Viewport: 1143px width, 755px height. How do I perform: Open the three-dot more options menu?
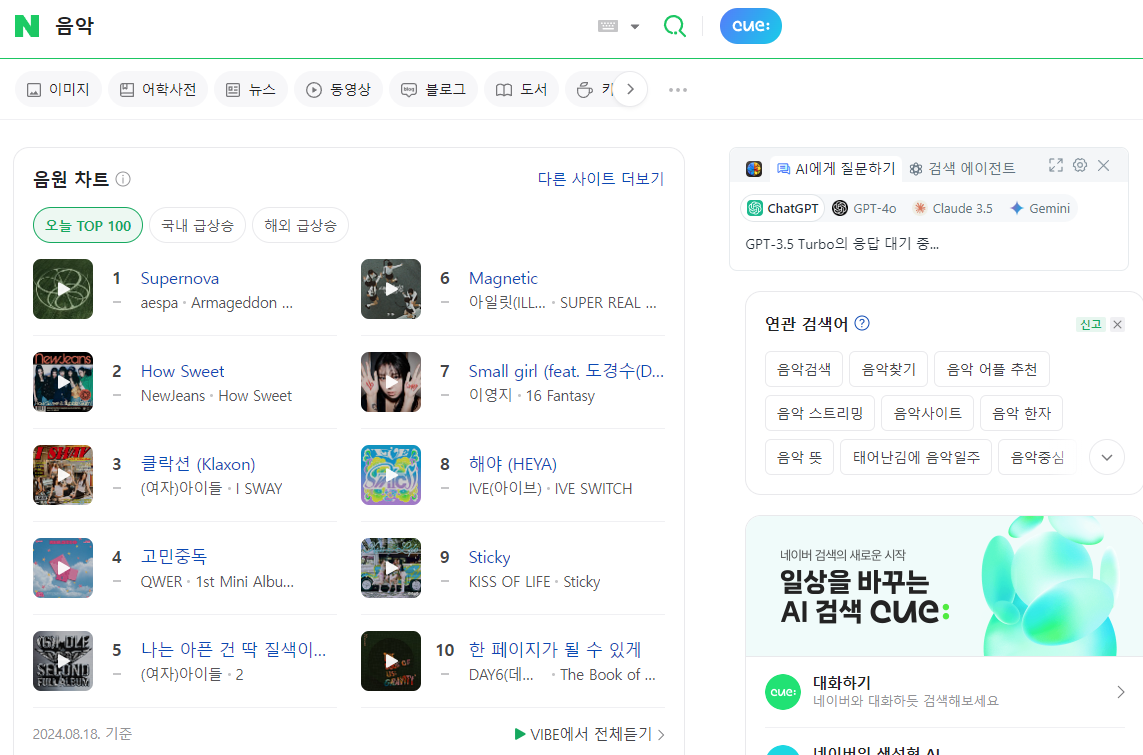(x=678, y=90)
